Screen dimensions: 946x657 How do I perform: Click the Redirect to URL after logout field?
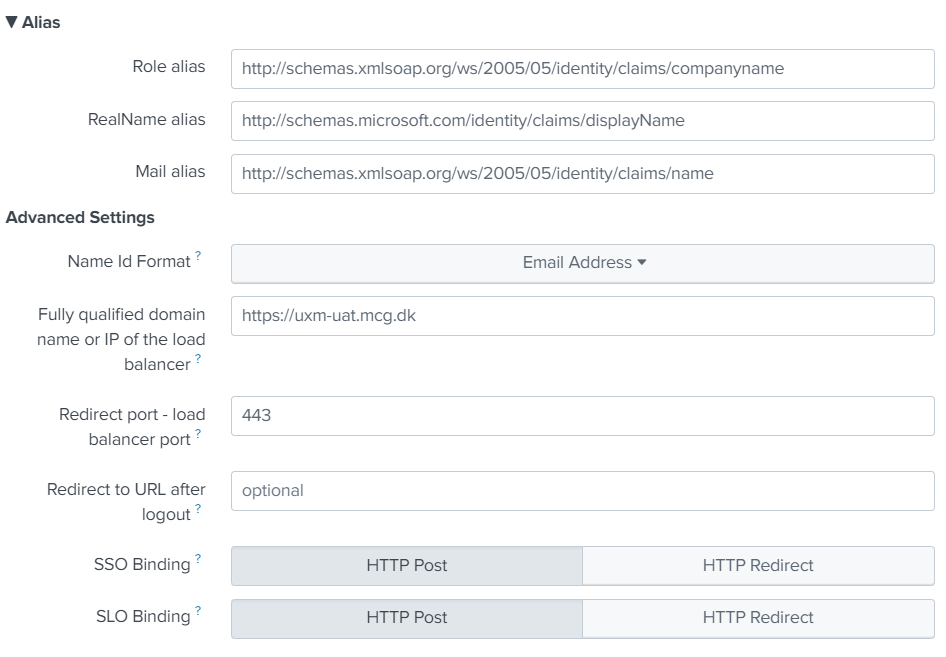click(x=583, y=491)
